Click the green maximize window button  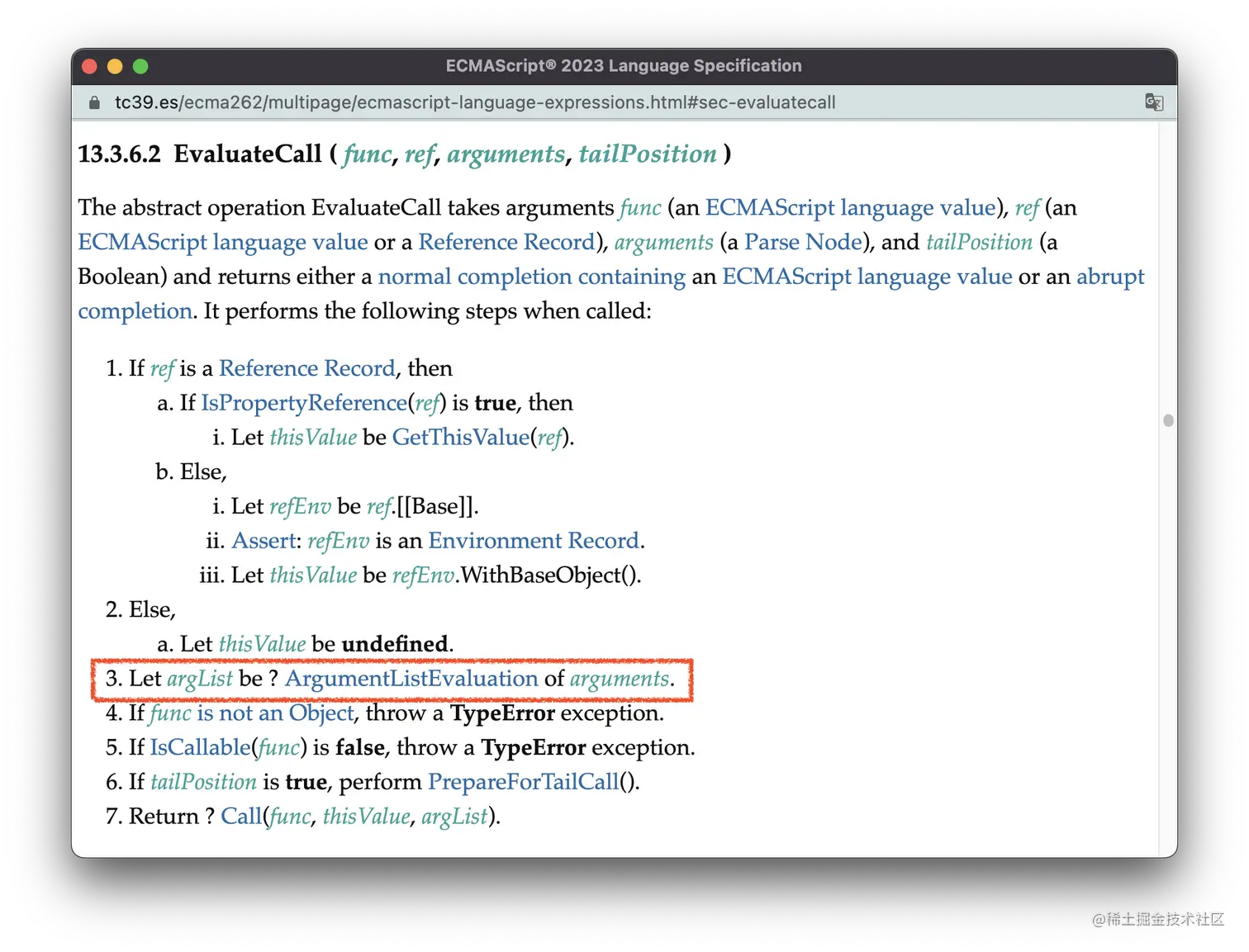coord(140,66)
